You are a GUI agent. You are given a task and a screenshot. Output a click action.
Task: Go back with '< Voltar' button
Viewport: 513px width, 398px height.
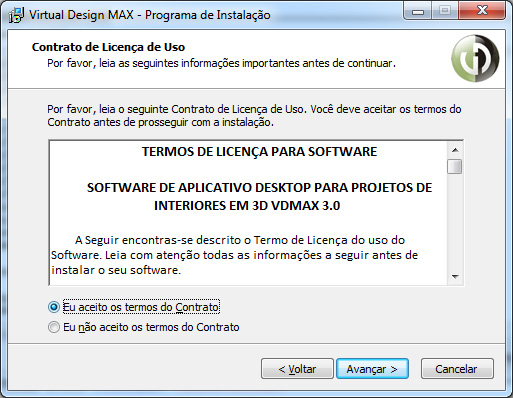click(297, 369)
